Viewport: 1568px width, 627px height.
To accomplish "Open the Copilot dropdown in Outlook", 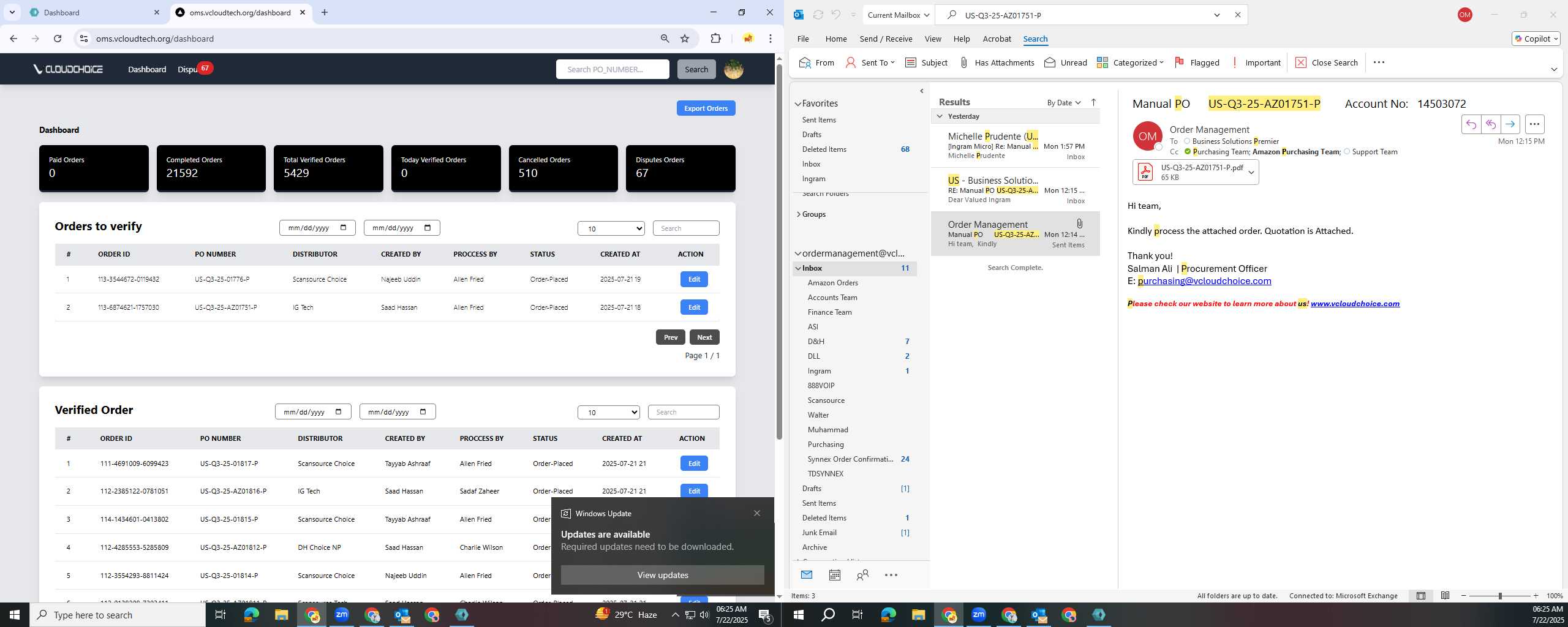I will pos(1536,39).
